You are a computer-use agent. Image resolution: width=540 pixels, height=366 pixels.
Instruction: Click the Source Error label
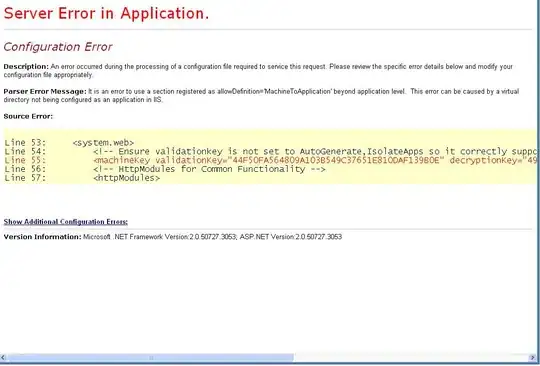coord(28,116)
